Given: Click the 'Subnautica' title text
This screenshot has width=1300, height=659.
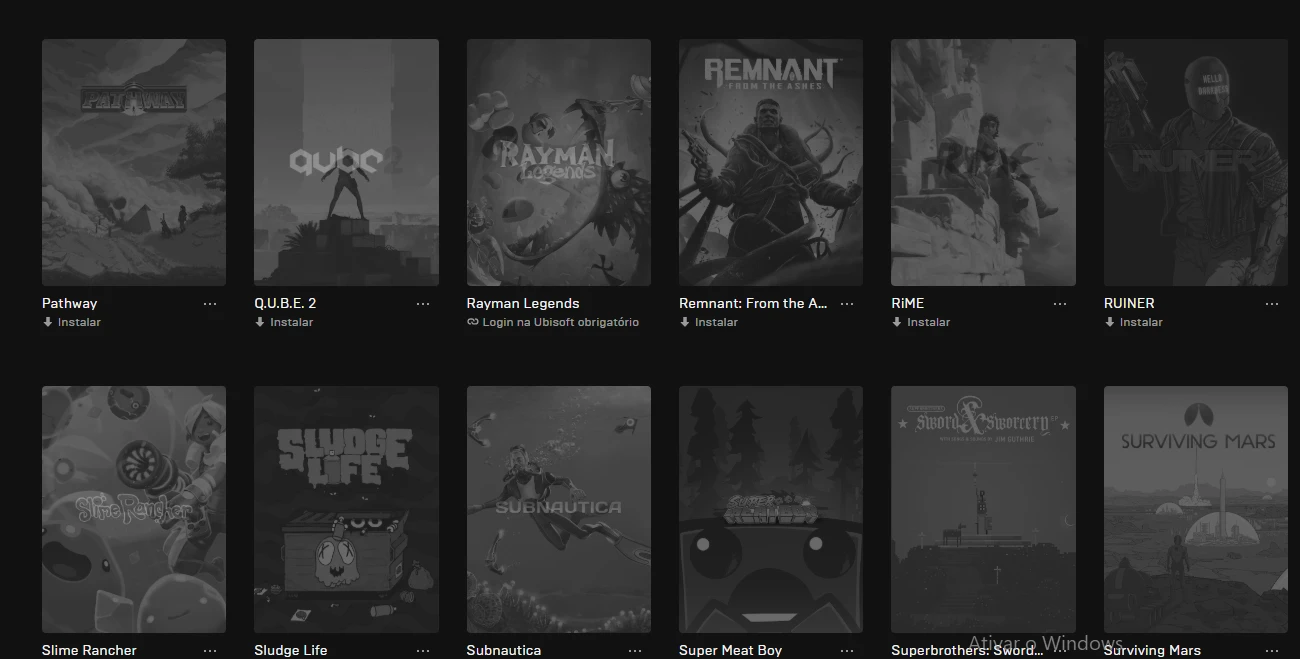Looking at the screenshot, I should click(504, 650).
